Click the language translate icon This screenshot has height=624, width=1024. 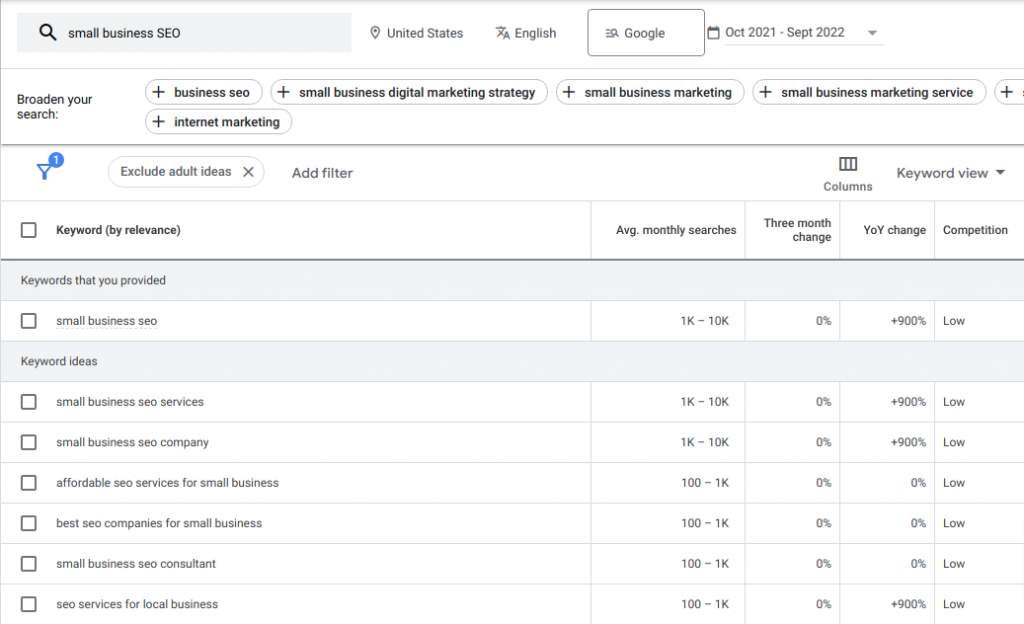[x=502, y=33]
